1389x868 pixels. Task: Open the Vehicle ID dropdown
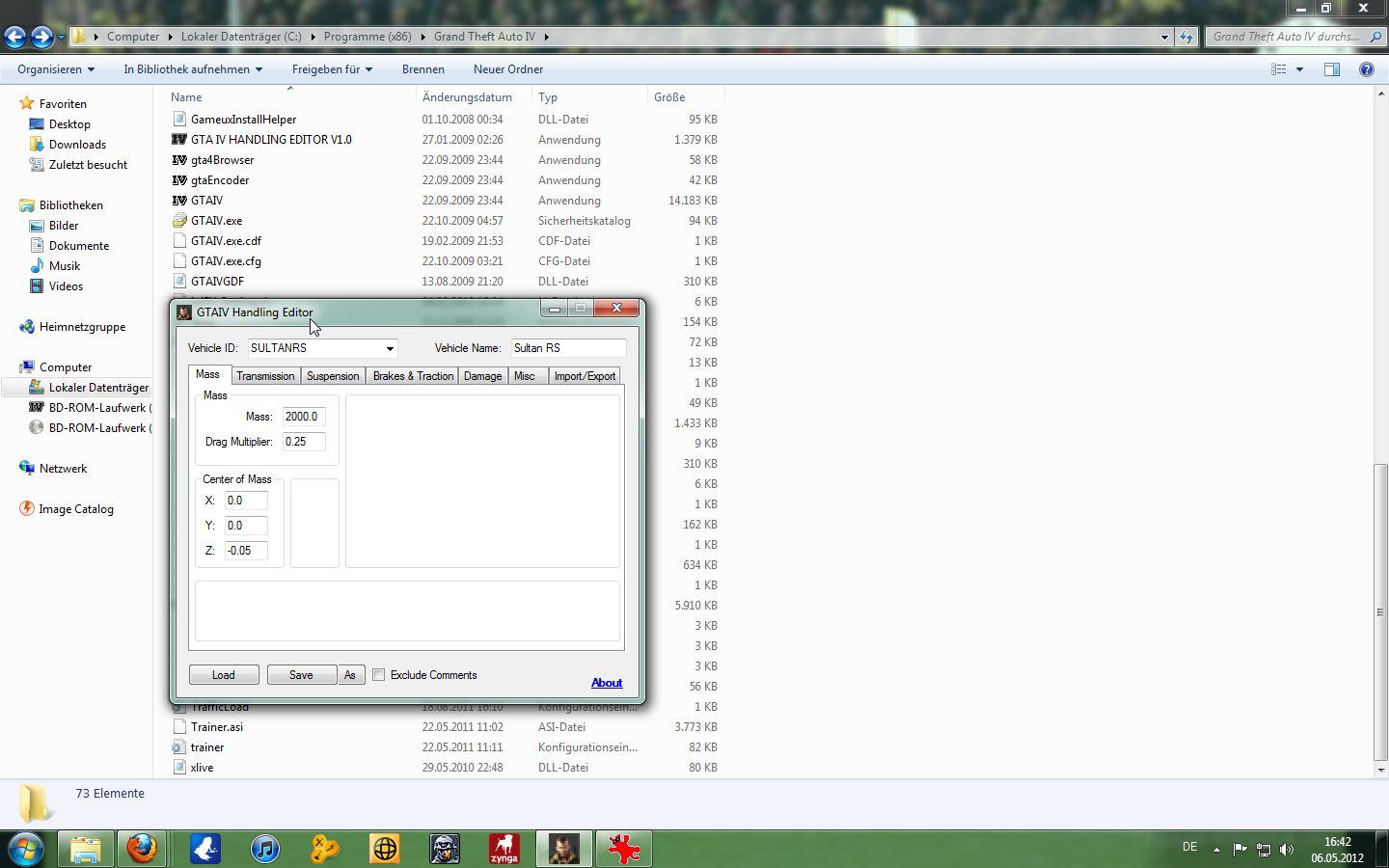[x=390, y=349]
